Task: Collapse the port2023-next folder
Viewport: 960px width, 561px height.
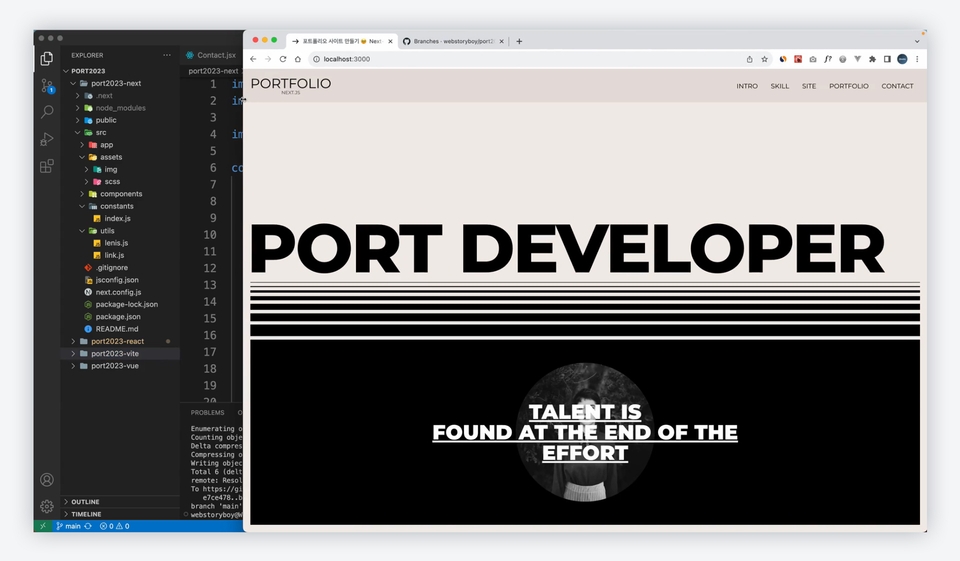Action: (73, 83)
